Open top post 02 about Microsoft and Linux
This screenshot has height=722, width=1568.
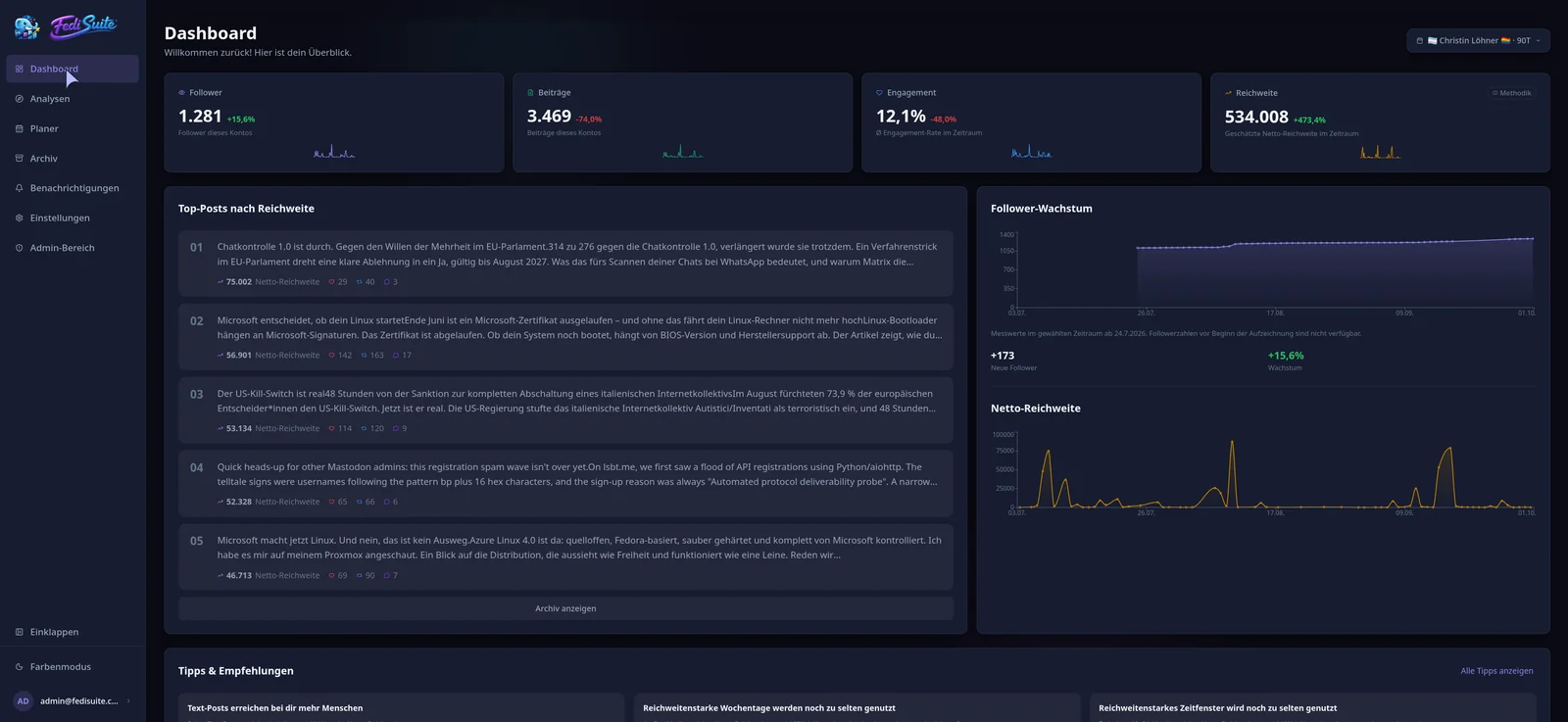click(565, 337)
